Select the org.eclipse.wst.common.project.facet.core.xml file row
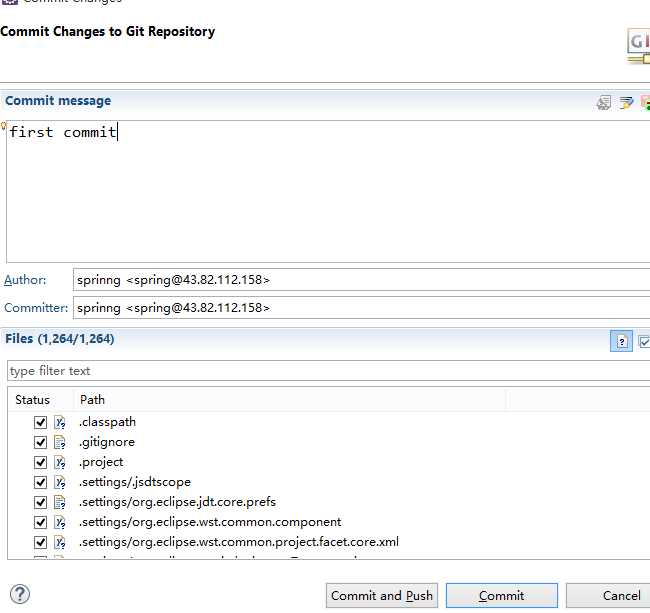650x613 pixels. 239,542
